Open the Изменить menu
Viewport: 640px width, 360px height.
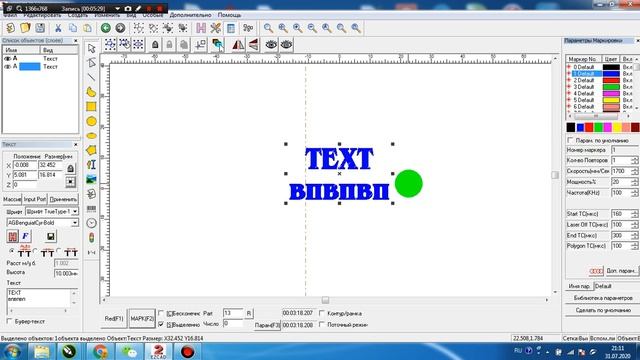tap(107, 15)
